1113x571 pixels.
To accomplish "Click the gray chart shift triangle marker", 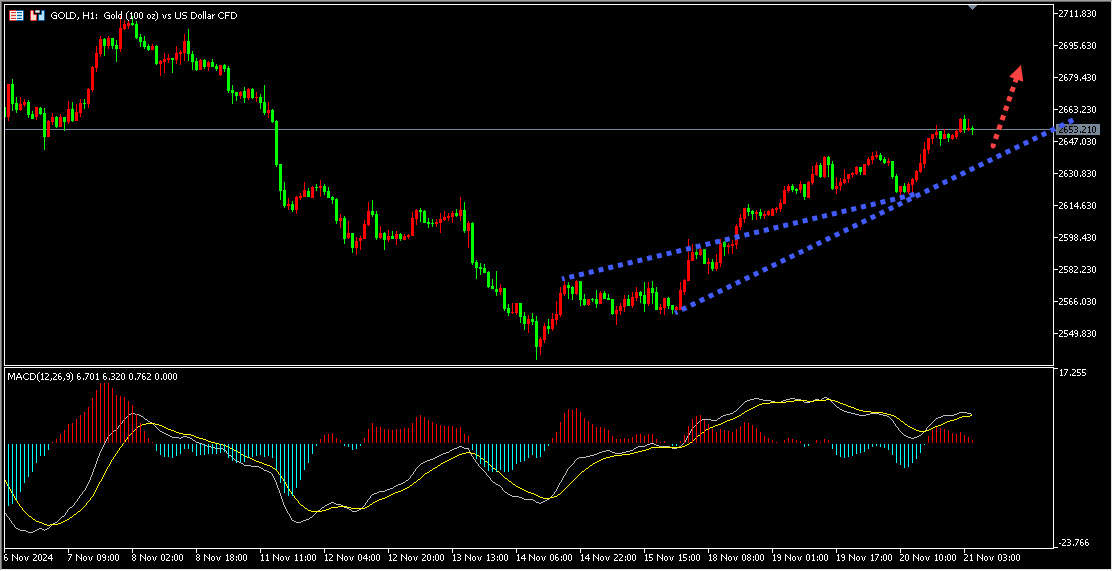I will pos(973,7).
